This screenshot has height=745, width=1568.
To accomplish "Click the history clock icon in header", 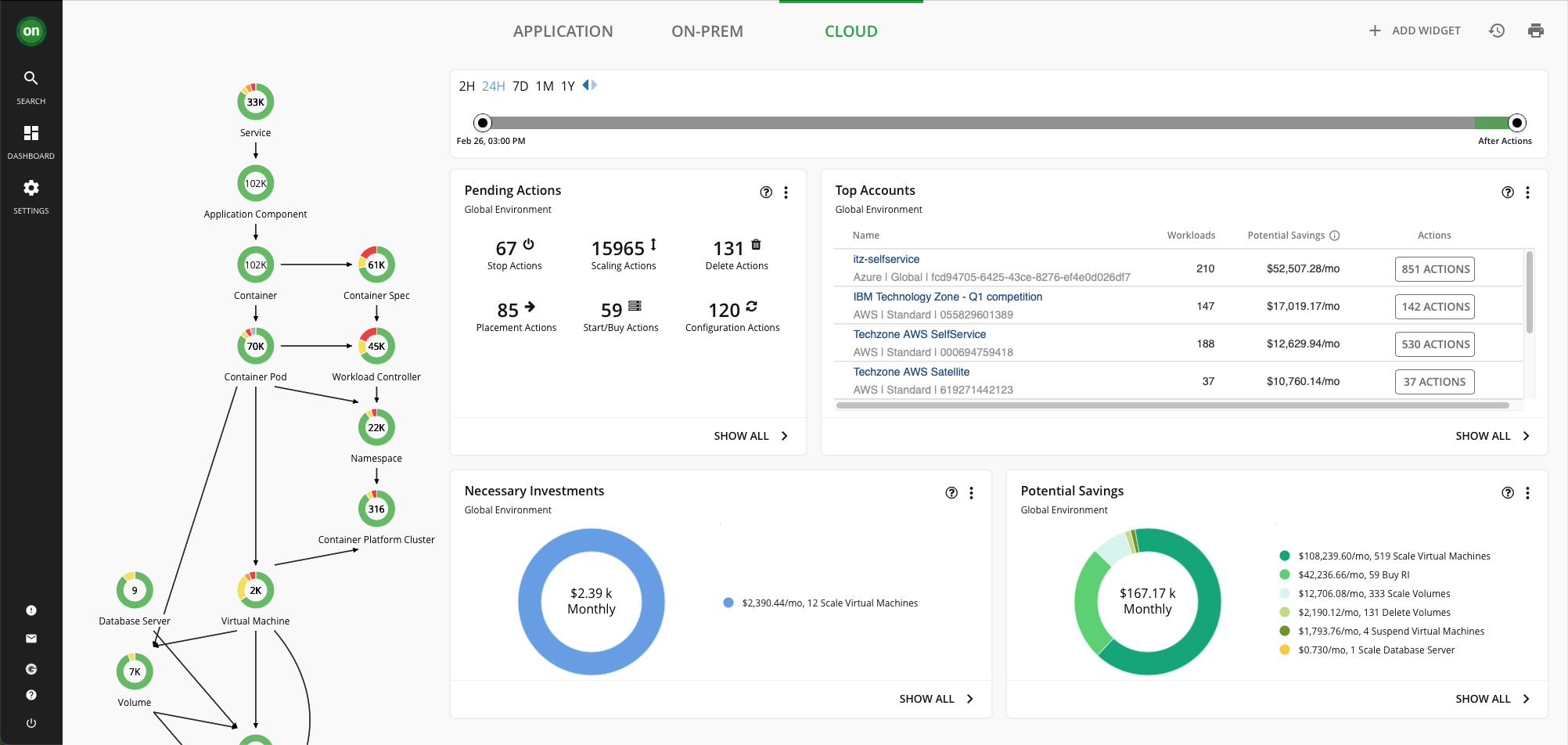I will click(x=1496, y=31).
